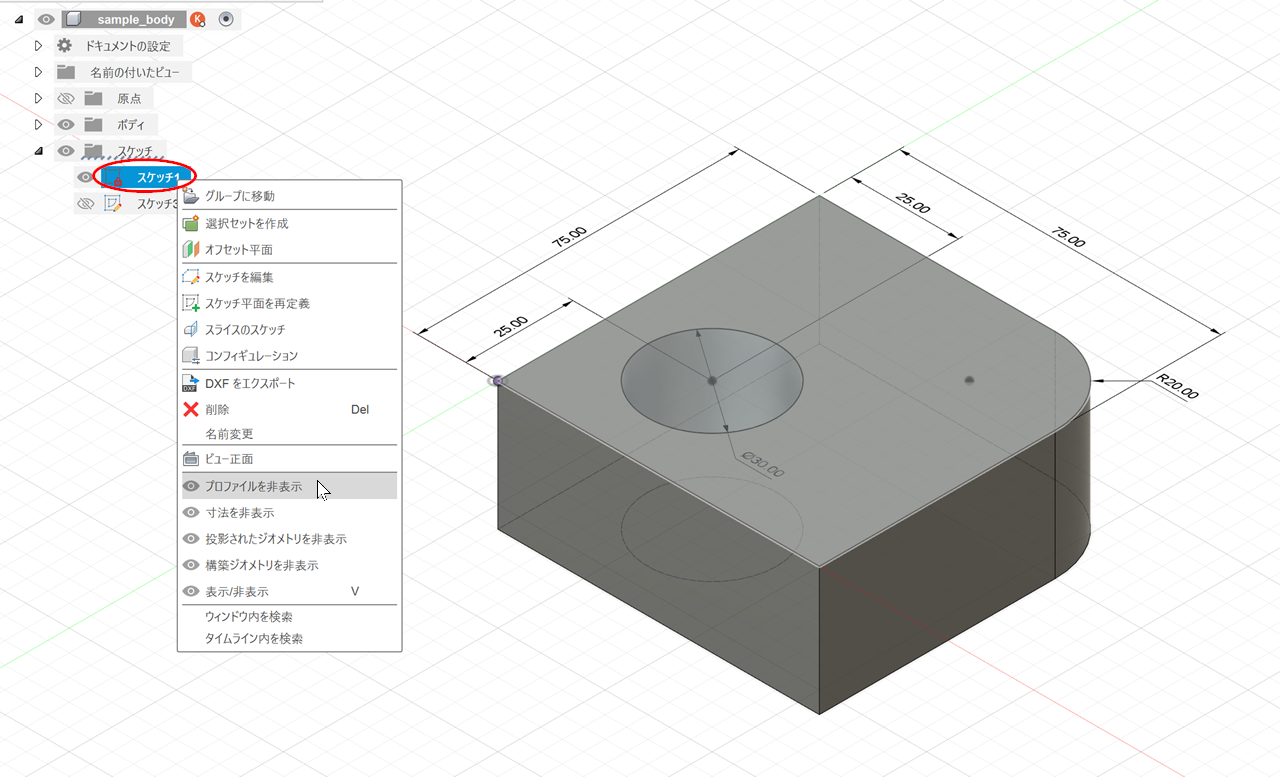The image size is (1280, 777).
Task: Click the eye icon beside プロファイルを非表示
Action: tap(191, 486)
